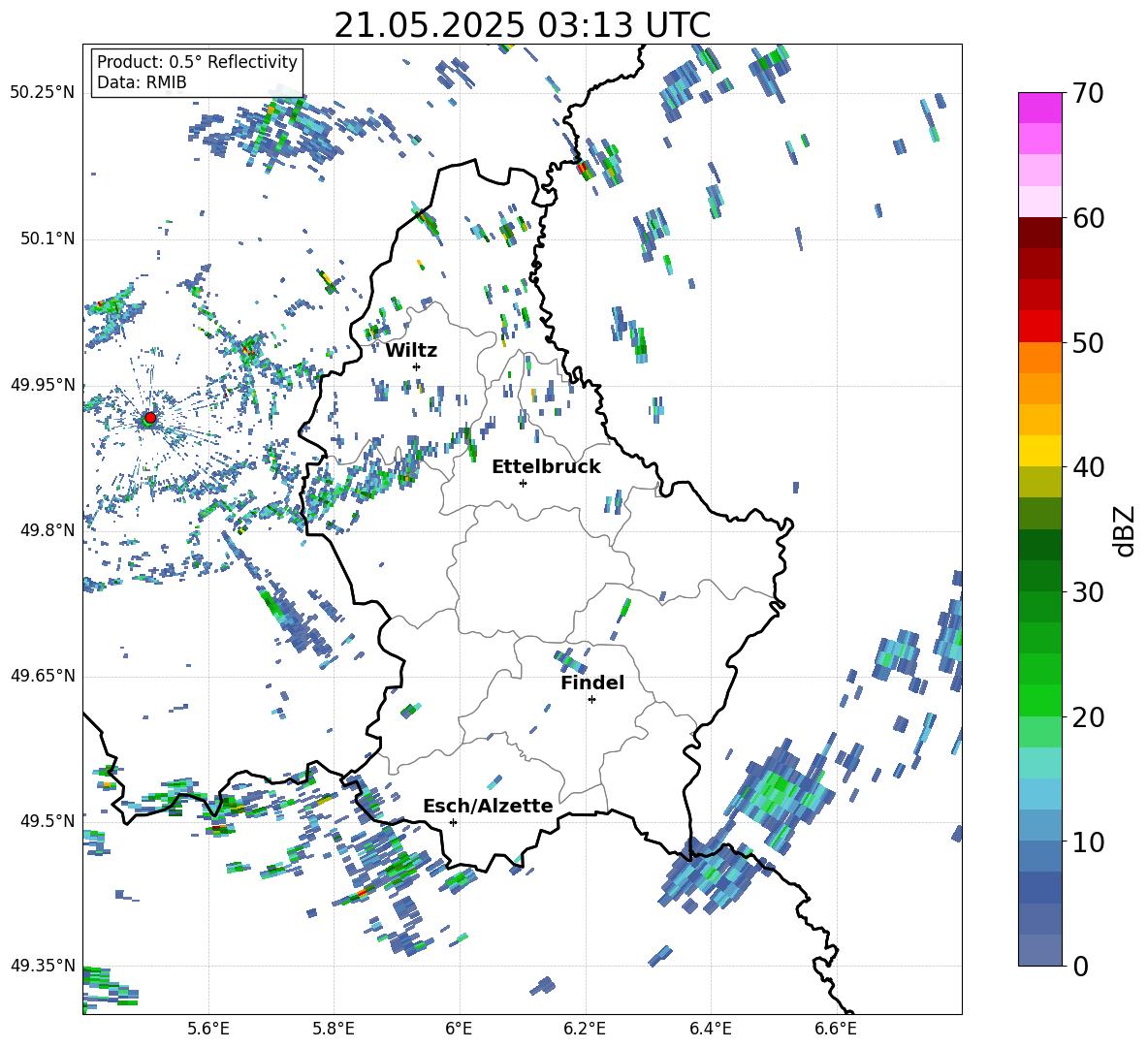
Task: Click the 49.8°N latitude tick label
Action: tap(47, 530)
